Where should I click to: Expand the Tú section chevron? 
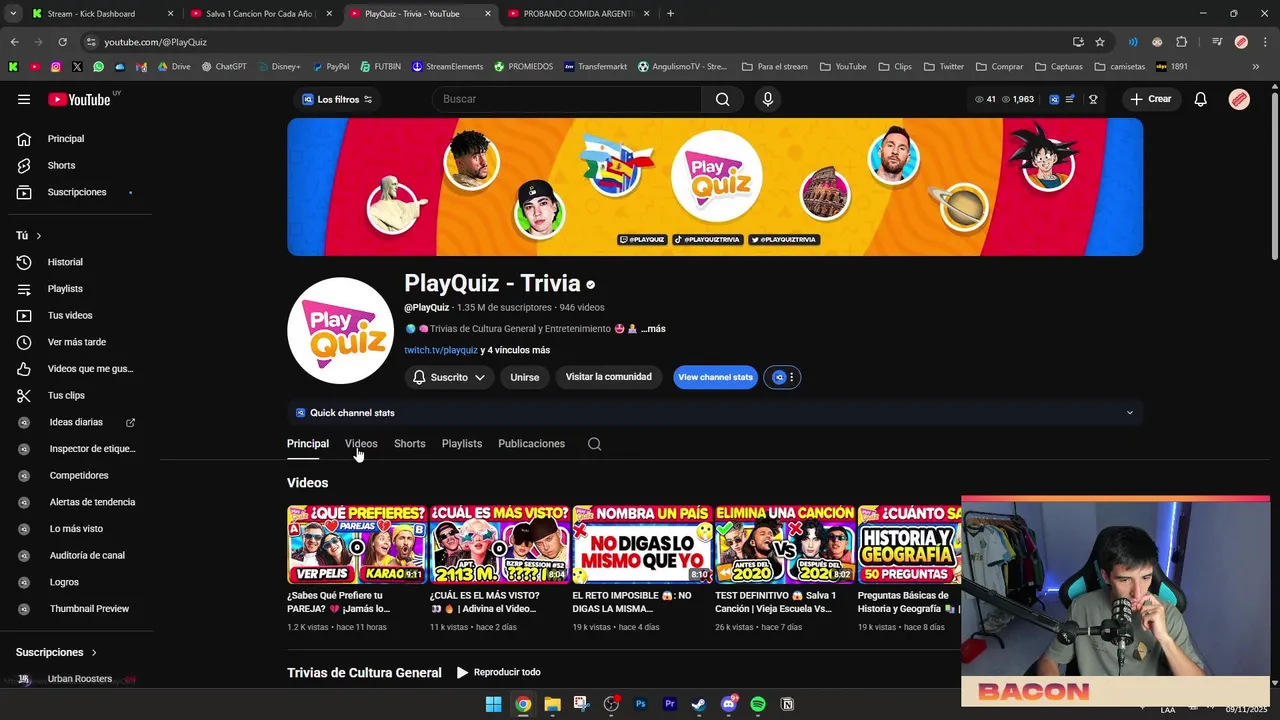point(38,236)
